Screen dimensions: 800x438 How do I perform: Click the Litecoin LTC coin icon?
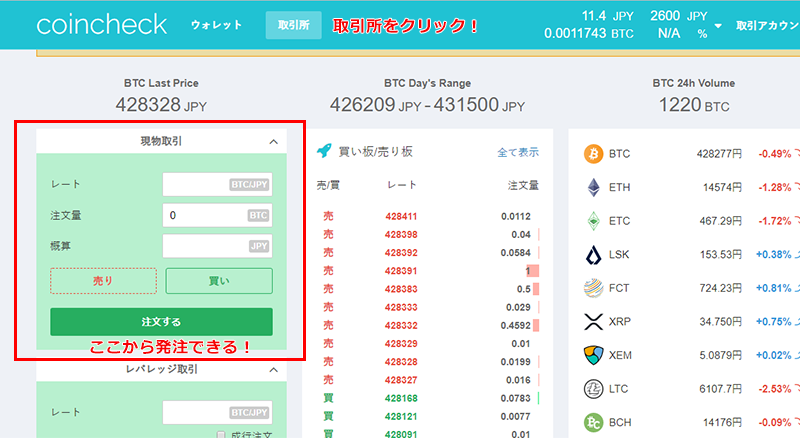[x=593, y=389]
